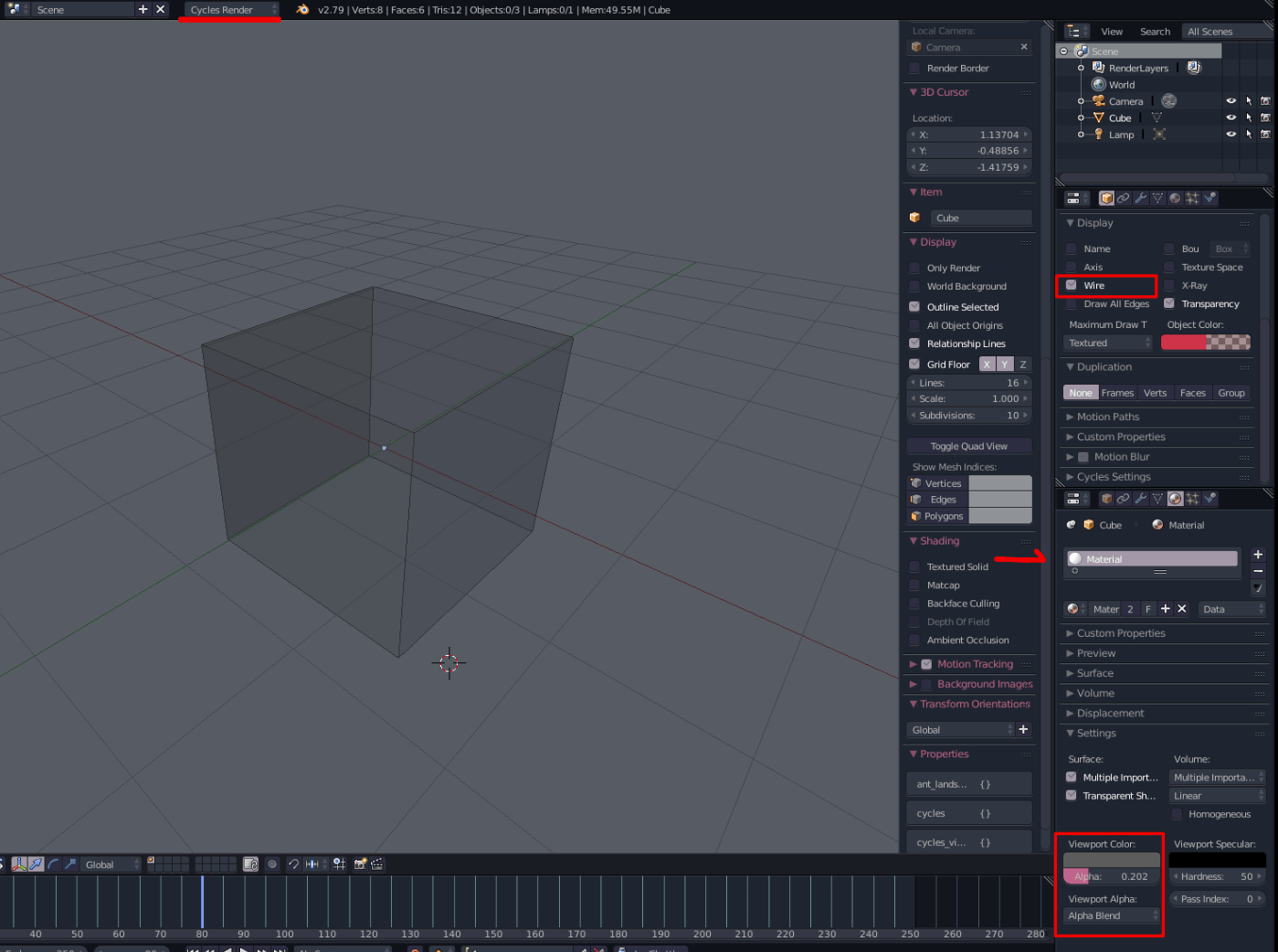
Task: Expand the Cycles Settings panel
Action: coord(1113,476)
